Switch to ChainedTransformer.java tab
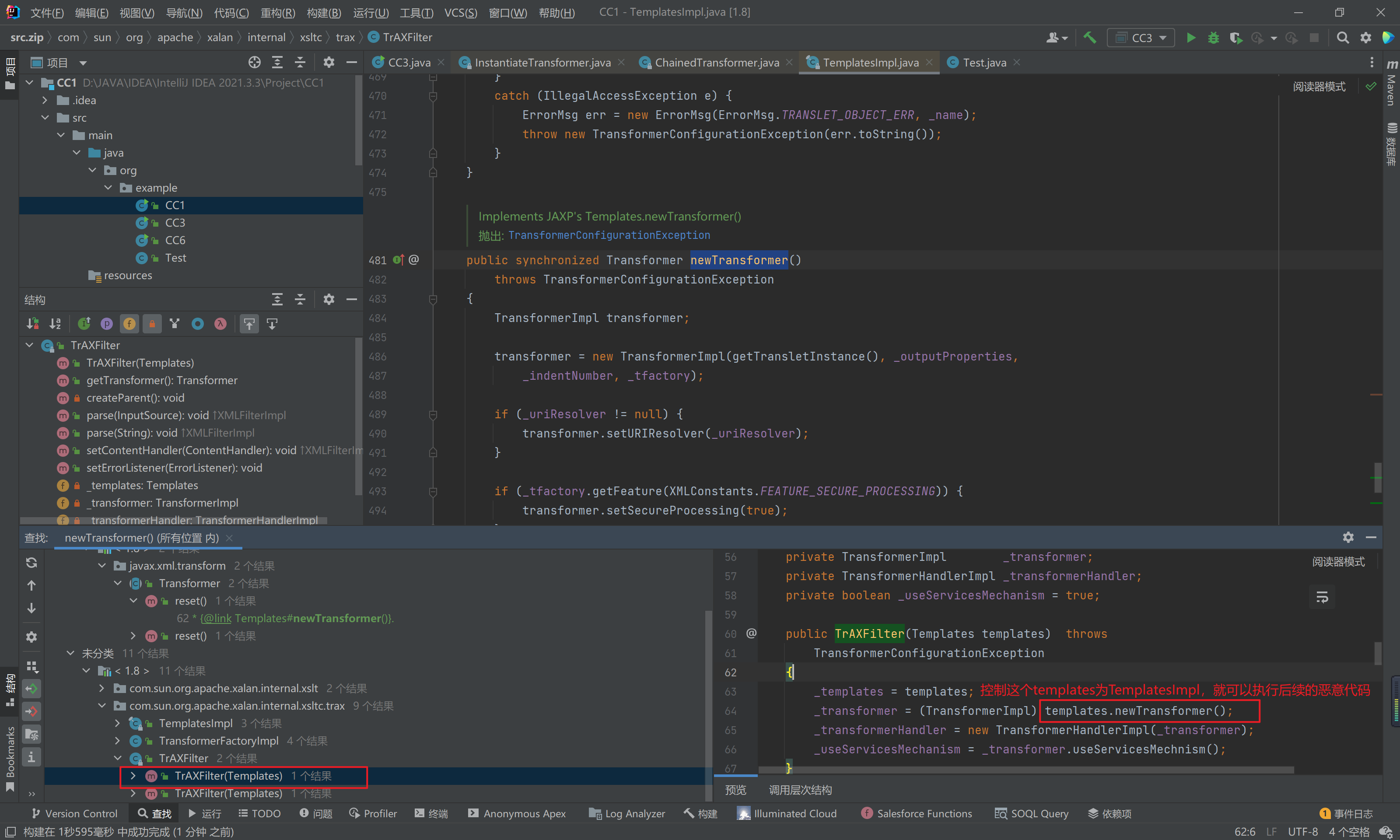 pyautogui.click(x=717, y=62)
